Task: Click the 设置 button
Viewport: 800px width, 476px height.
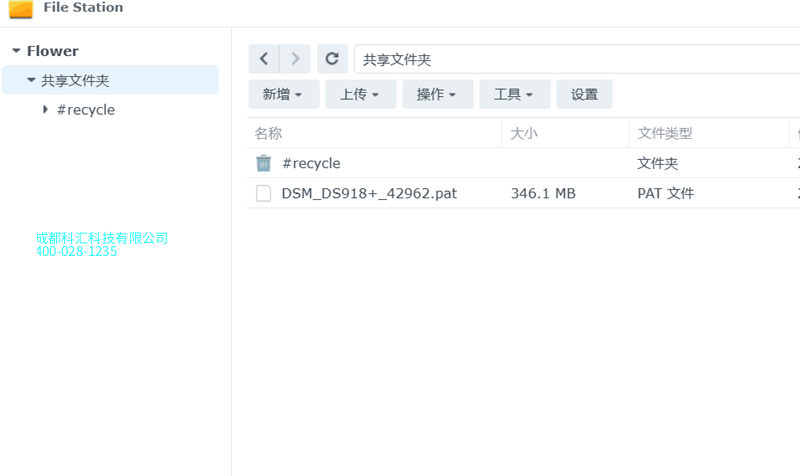Action: pyautogui.click(x=584, y=94)
